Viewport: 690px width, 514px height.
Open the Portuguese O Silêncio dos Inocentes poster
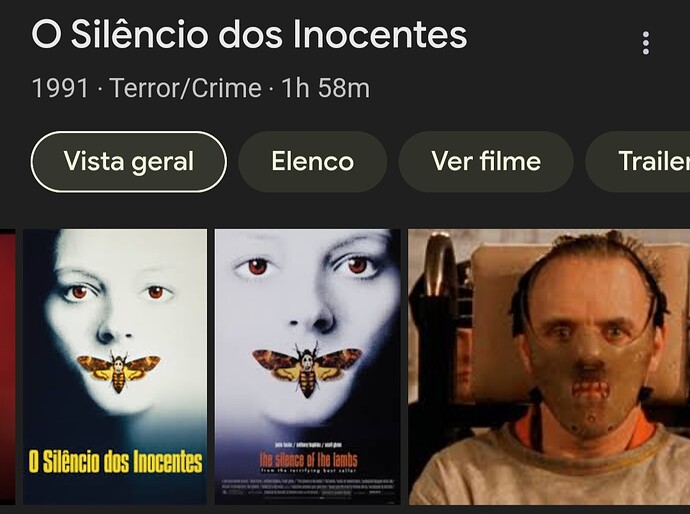tap(115, 366)
